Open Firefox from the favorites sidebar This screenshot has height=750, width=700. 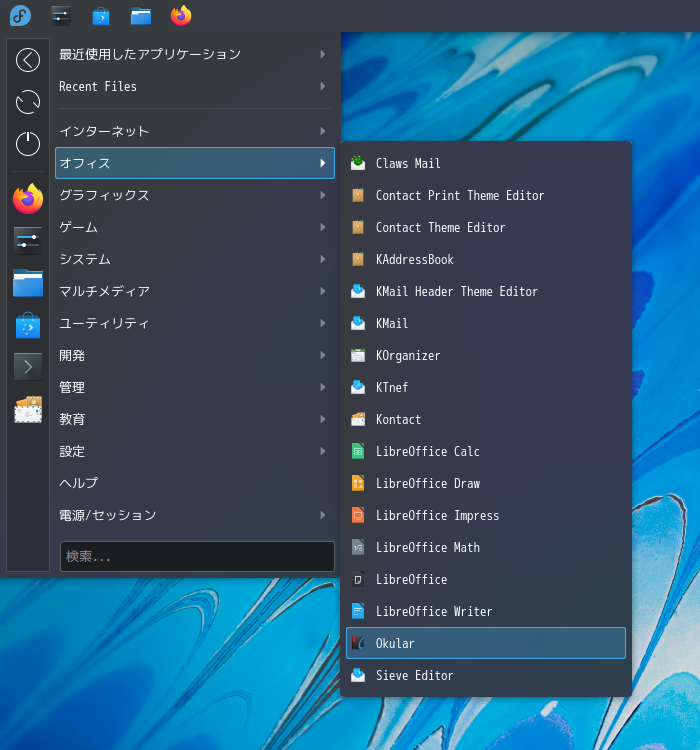28,199
